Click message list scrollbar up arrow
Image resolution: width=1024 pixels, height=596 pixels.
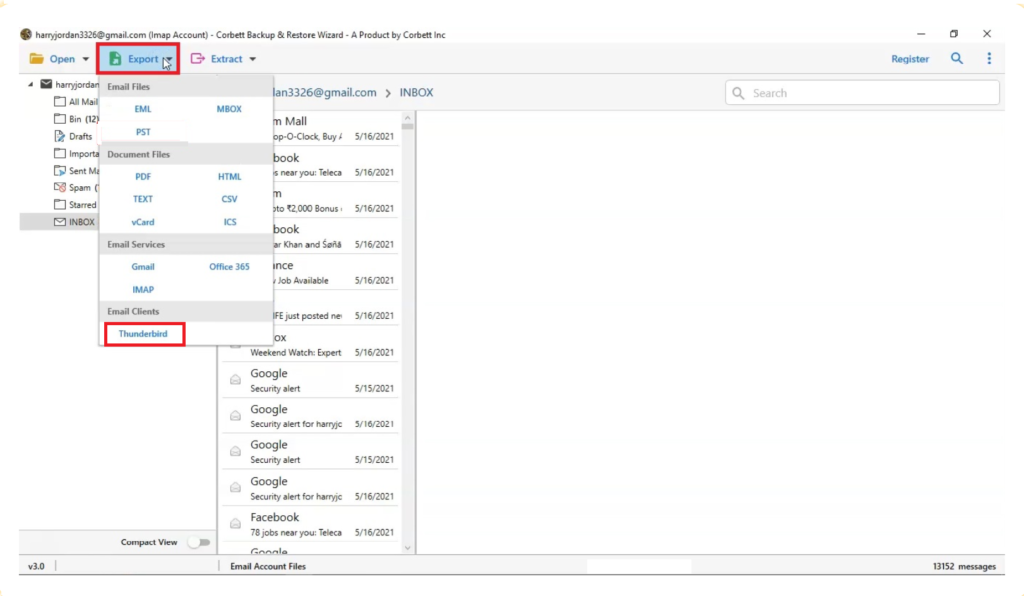click(x=408, y=118)
